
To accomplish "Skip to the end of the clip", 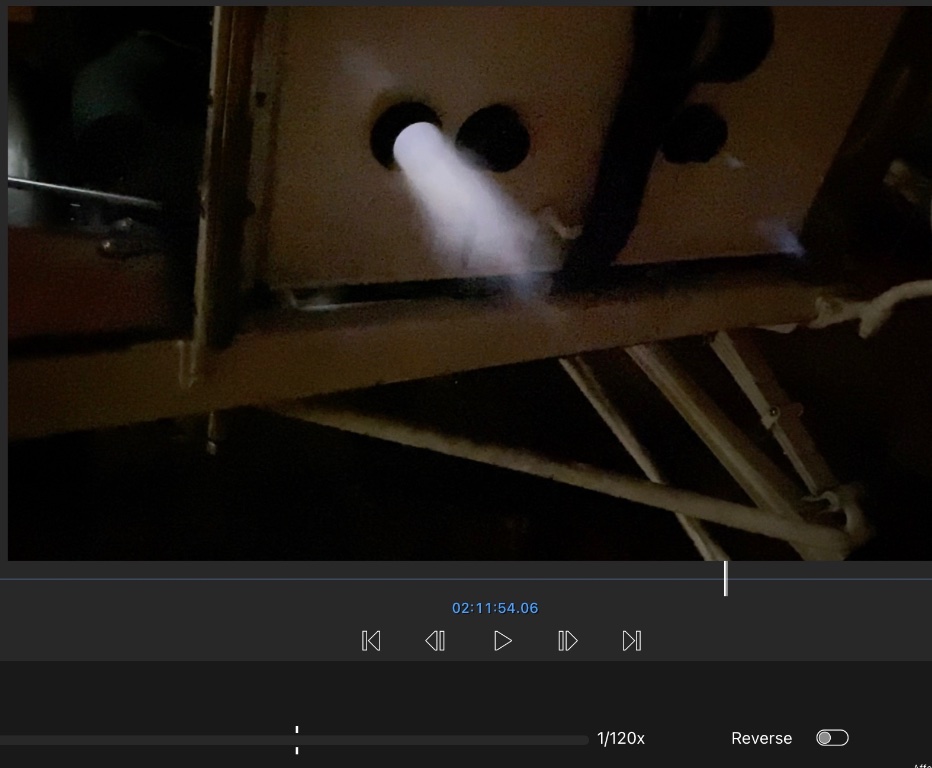I will tap(631, 641).
